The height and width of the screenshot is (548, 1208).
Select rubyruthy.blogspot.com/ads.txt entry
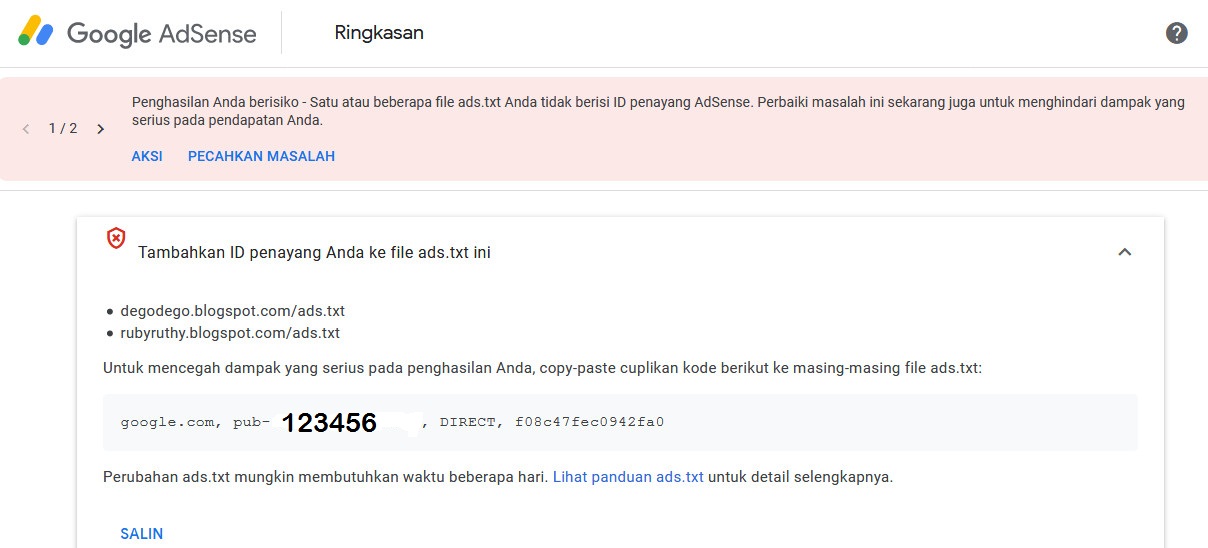pyautogui.click(x=230, y=333)
